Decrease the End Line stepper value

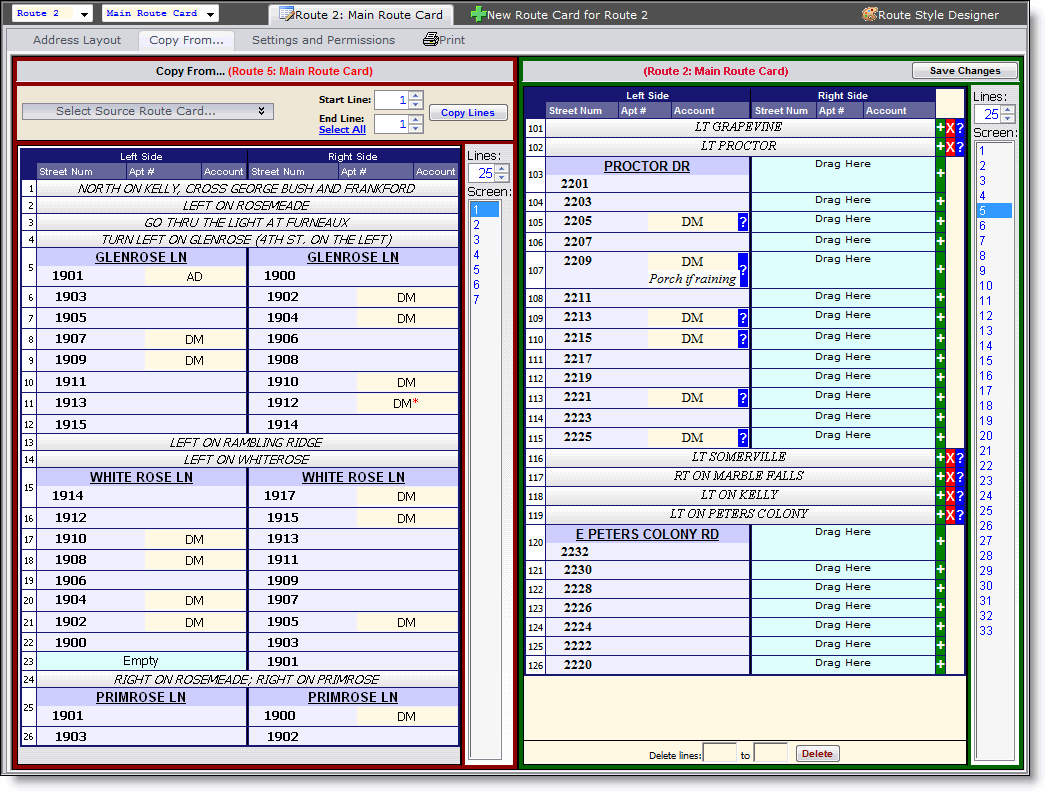point(416,129)
